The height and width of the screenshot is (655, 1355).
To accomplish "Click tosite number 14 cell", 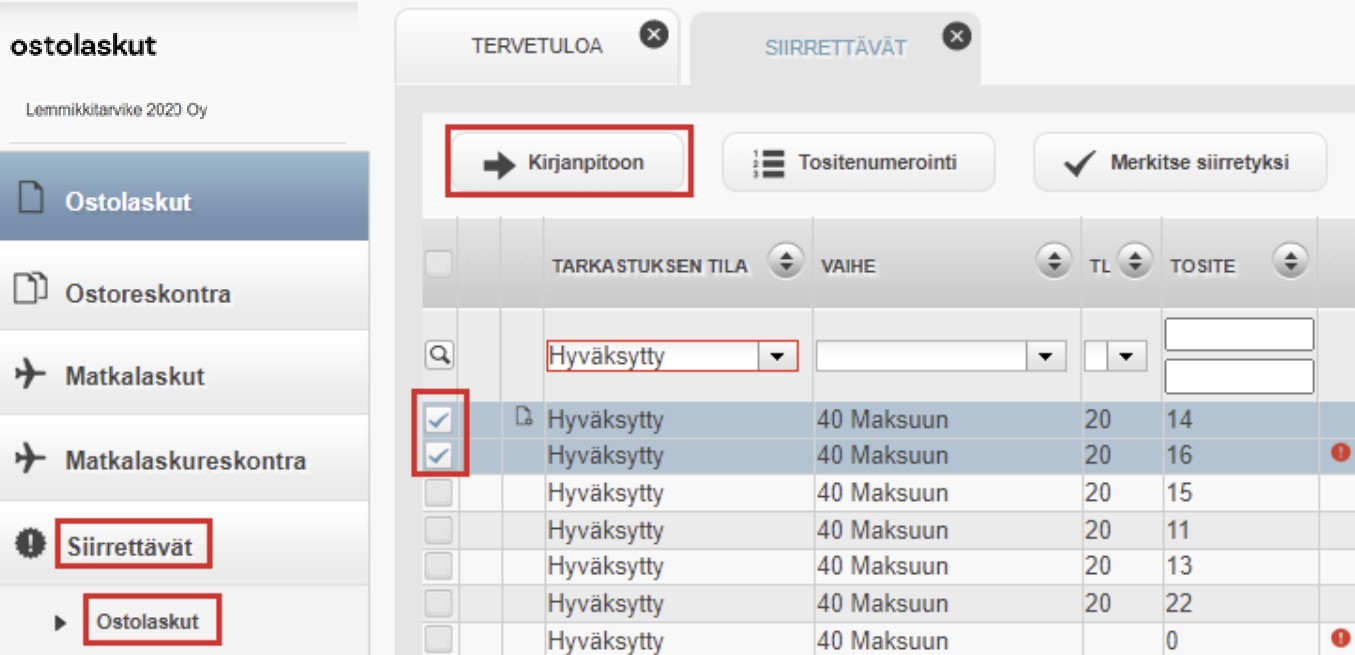I will [1179, 419].
